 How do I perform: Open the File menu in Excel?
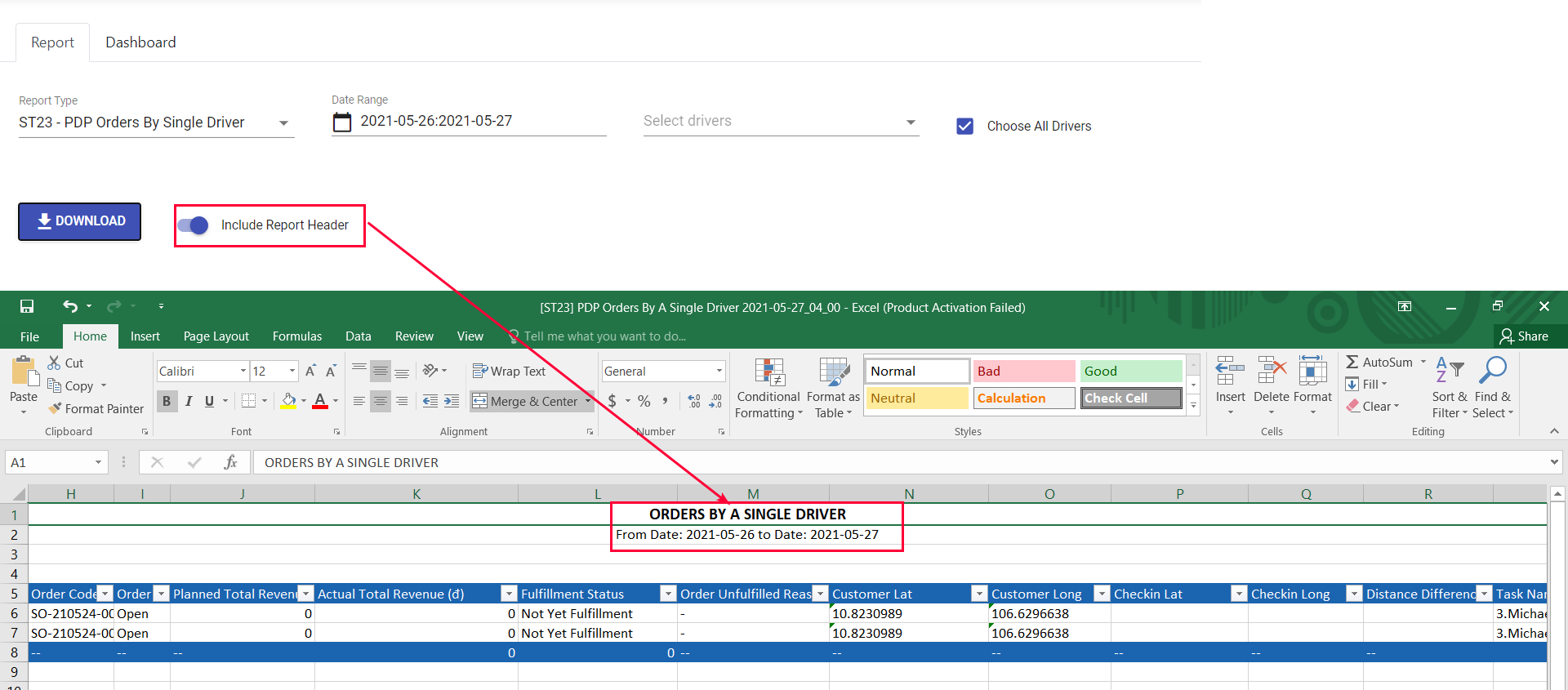coord(30,336)
